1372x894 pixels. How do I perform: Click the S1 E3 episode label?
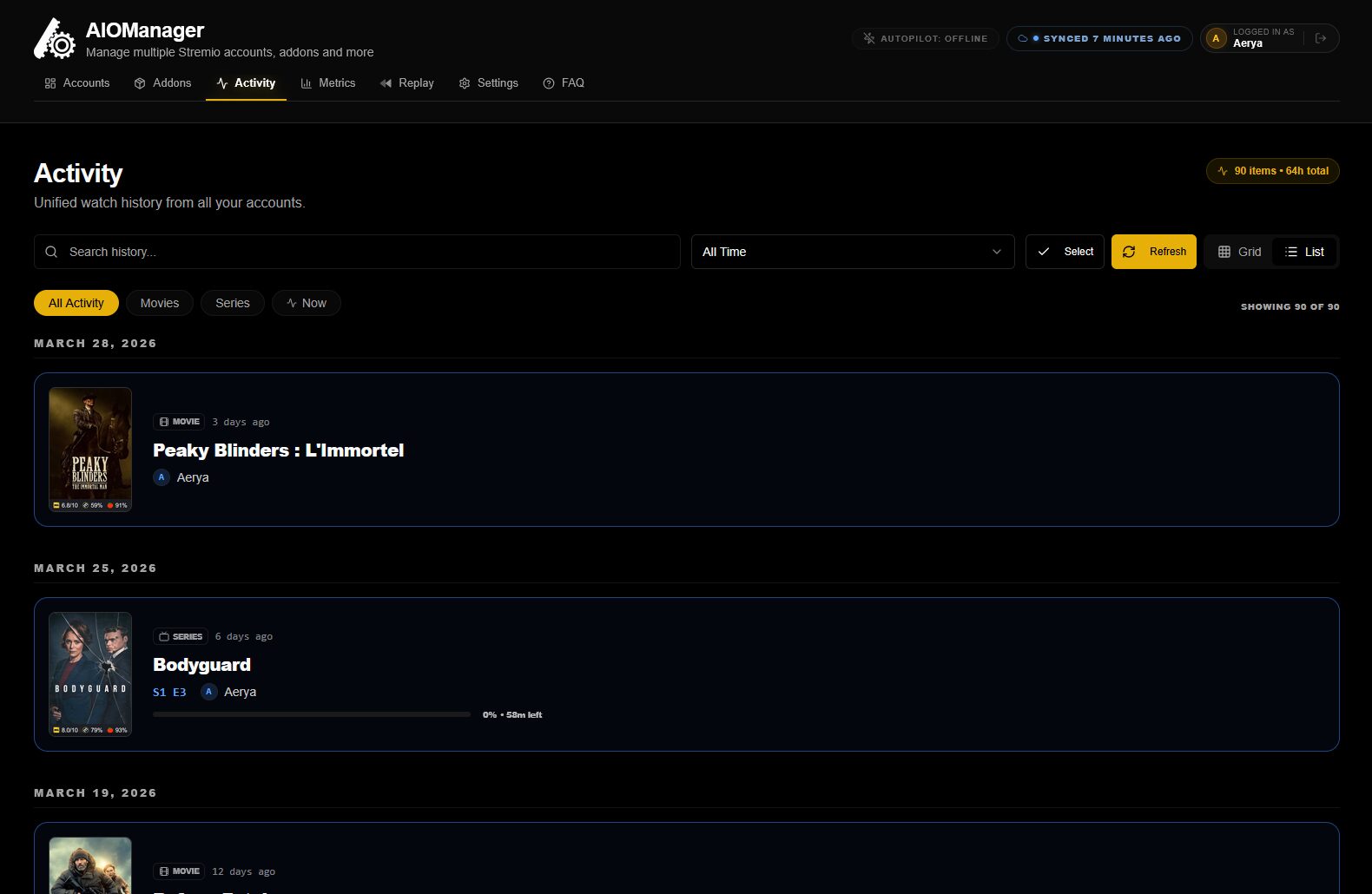169,692
